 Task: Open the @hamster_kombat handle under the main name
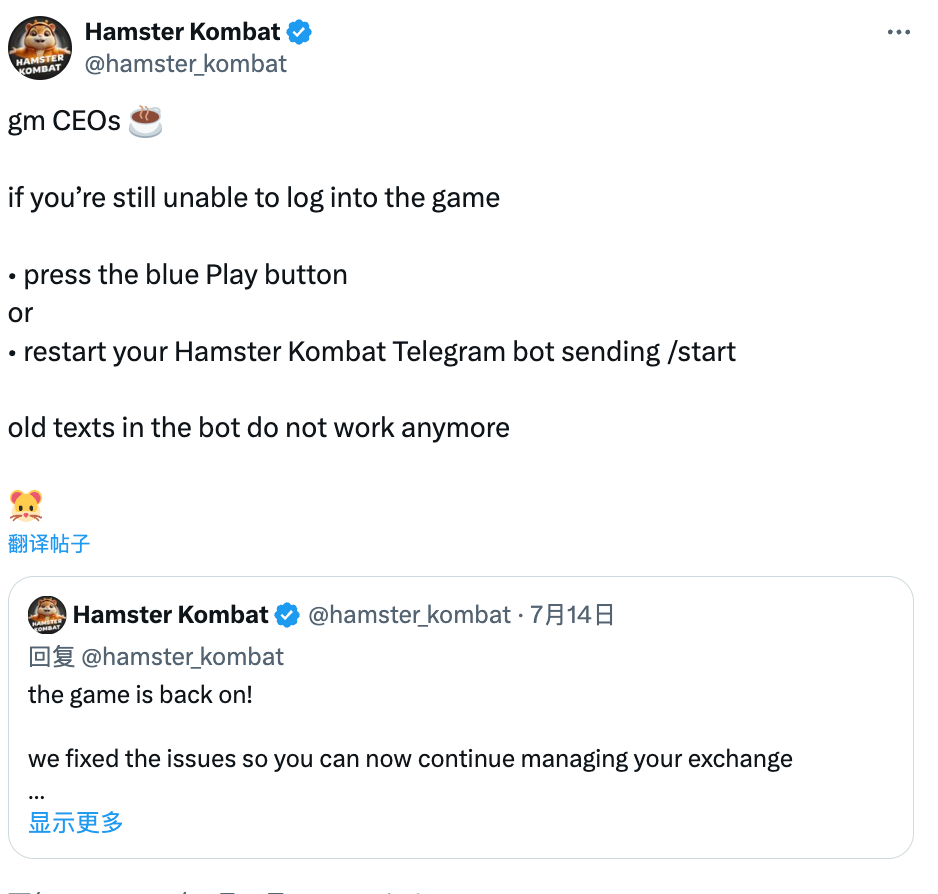tap(185, 64)
